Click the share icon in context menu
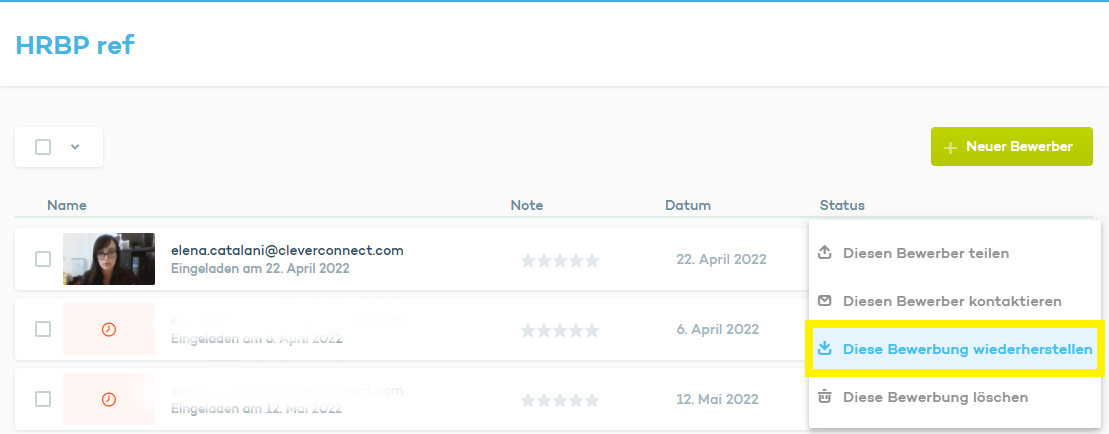Screen dimensions: 1109x434 pyautogui.click(x=825, y=253)
